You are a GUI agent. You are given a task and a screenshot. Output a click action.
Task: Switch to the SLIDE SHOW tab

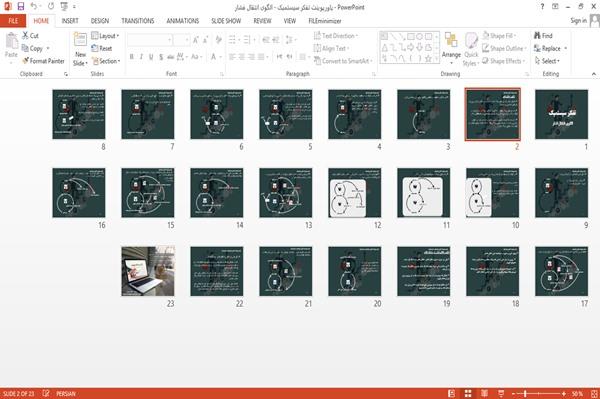click(x=226, y=21)
